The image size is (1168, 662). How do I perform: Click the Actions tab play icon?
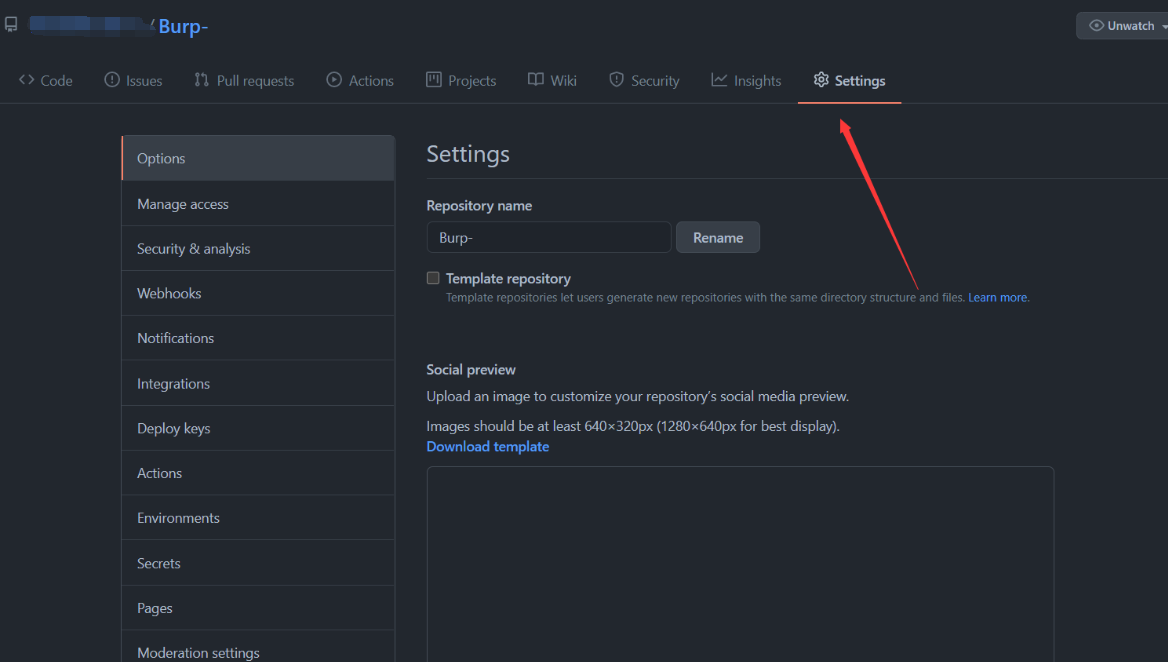(334, 80)
